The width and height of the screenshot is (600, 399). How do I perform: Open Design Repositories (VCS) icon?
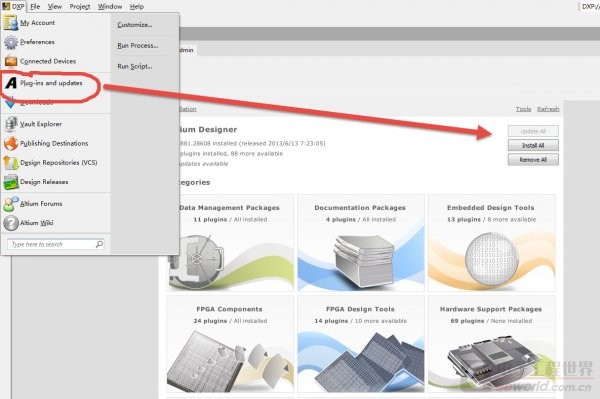11,163
